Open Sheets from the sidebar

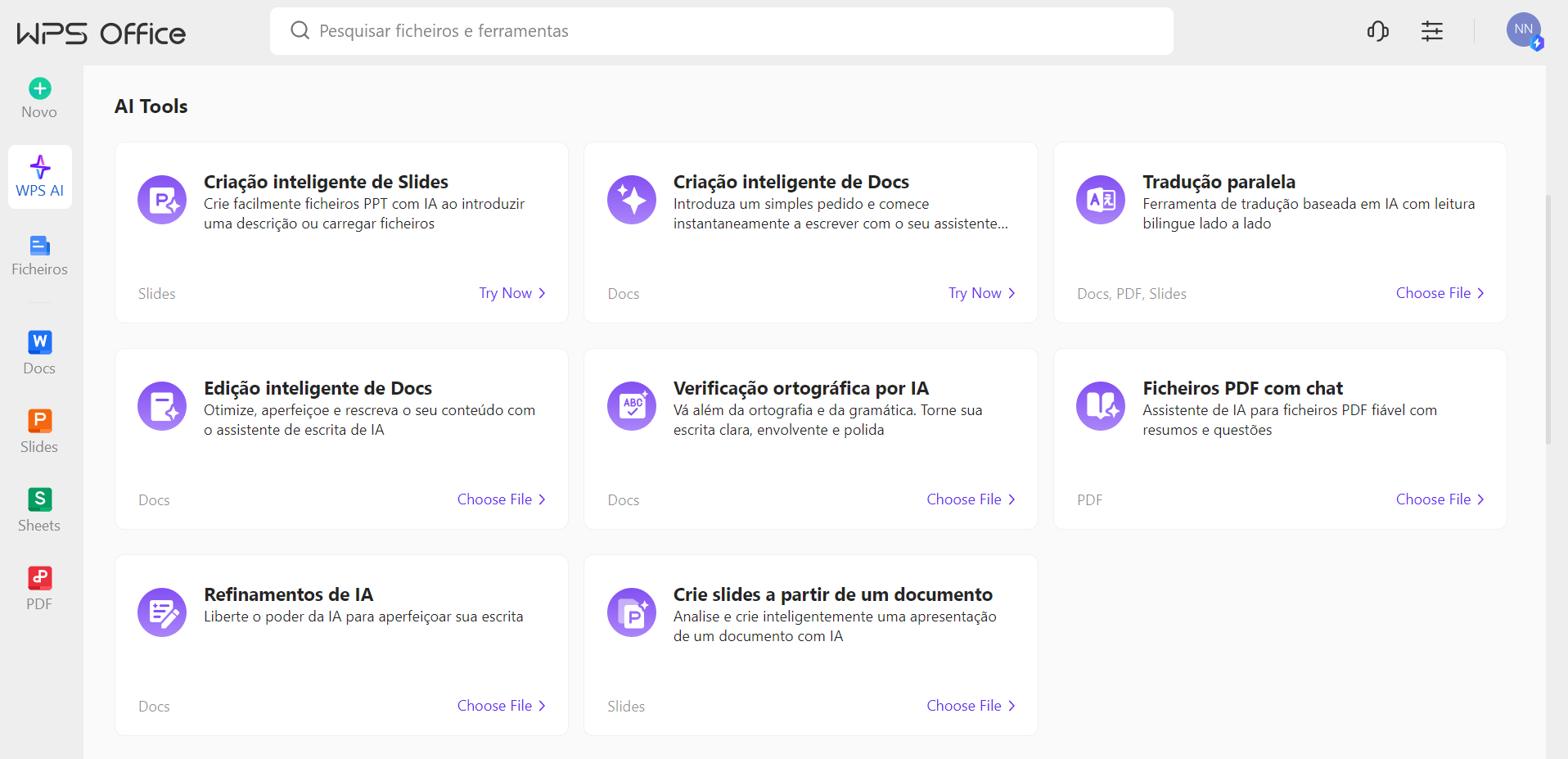40,511
